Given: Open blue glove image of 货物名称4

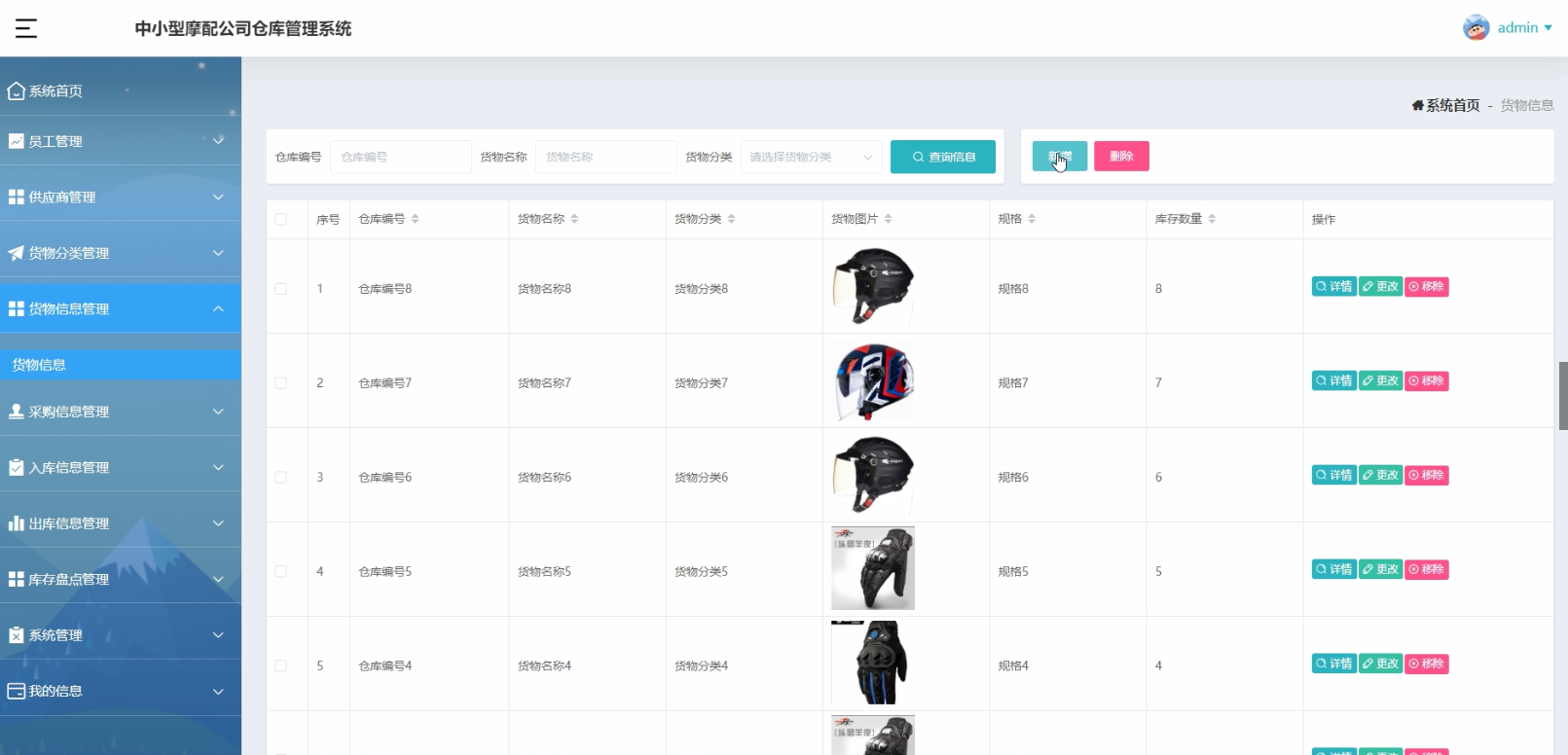Looking at the screenshot, I should pos(873,664).
